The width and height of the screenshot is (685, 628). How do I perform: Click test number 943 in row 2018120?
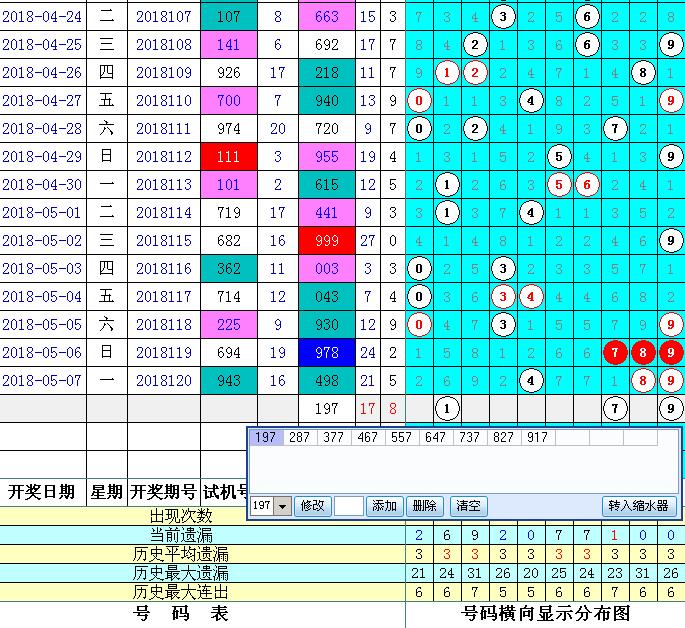pyautogui.click(x=228, y=380)
